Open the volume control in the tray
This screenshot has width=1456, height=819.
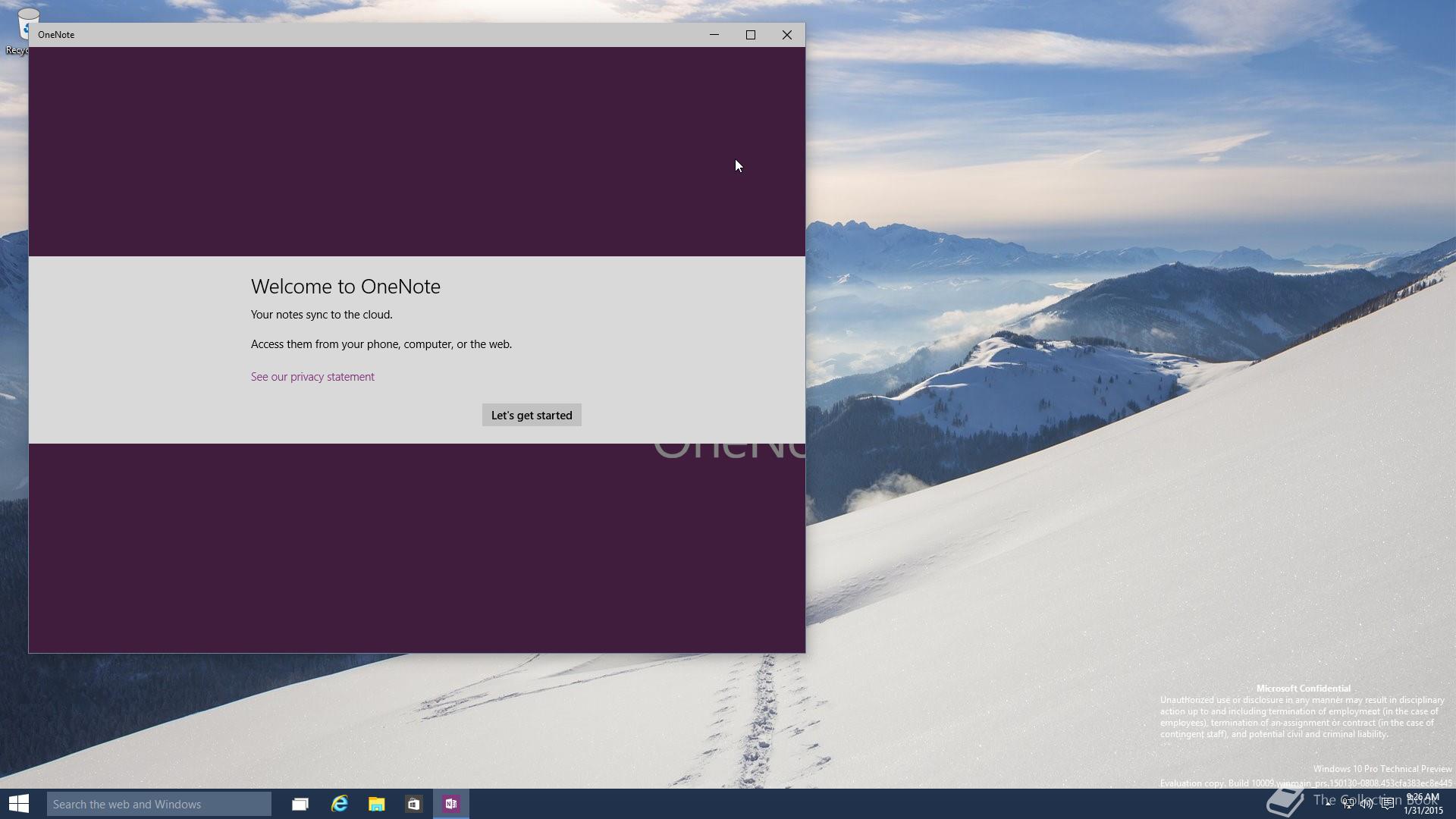pyautogui.click(x=1367, y=804)
